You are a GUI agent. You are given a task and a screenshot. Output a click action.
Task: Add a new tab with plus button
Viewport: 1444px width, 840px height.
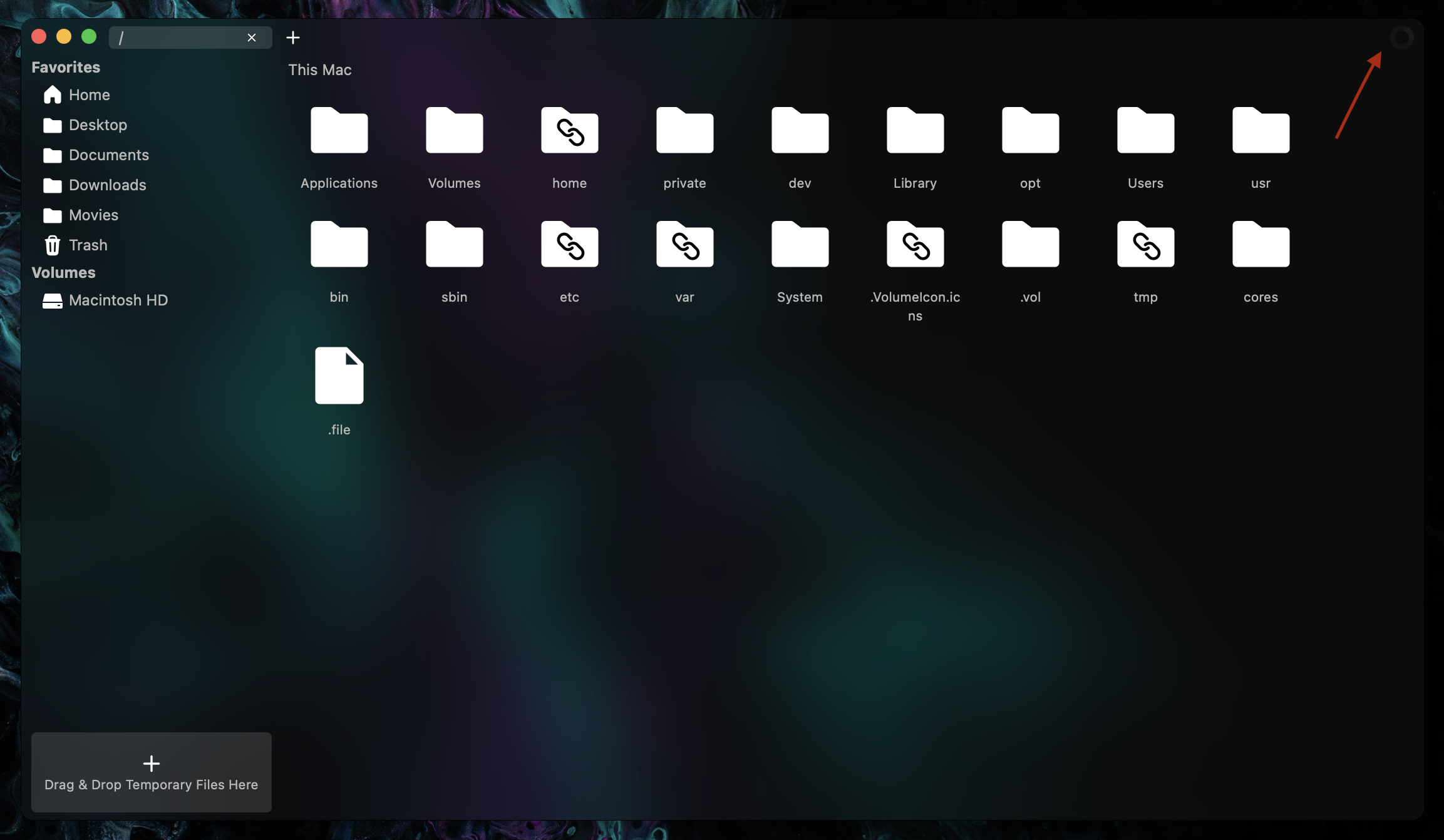[x=292, y=38]
